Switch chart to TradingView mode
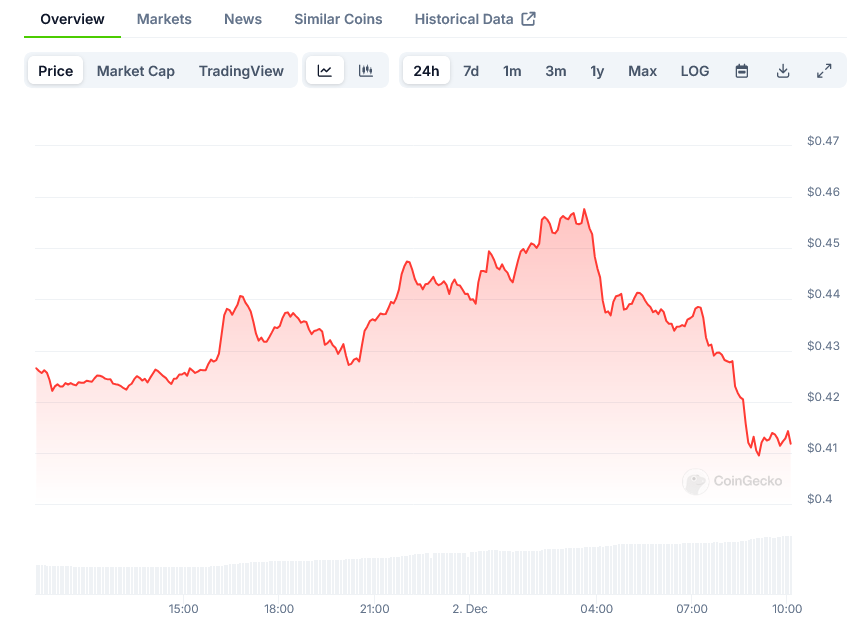 pos(241,71)
